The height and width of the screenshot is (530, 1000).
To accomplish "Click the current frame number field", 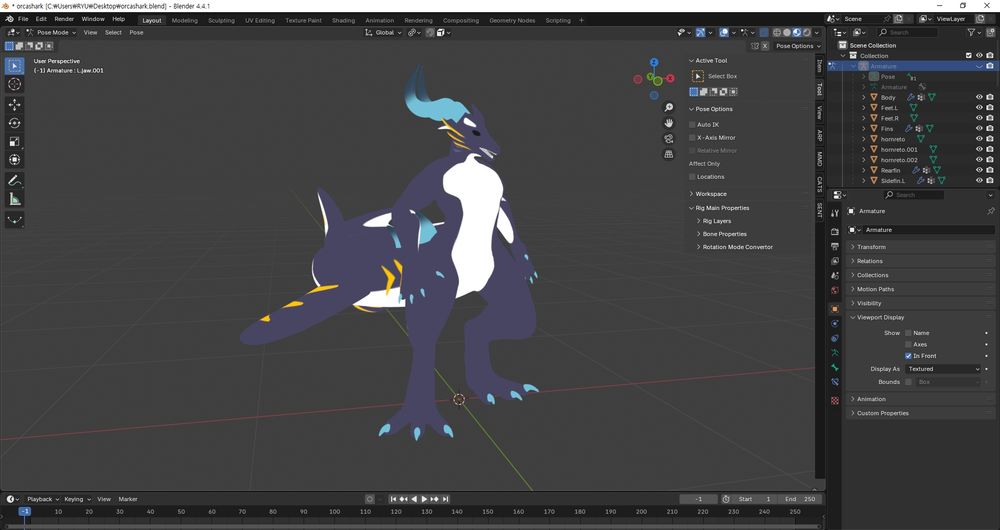I will 699,499.
